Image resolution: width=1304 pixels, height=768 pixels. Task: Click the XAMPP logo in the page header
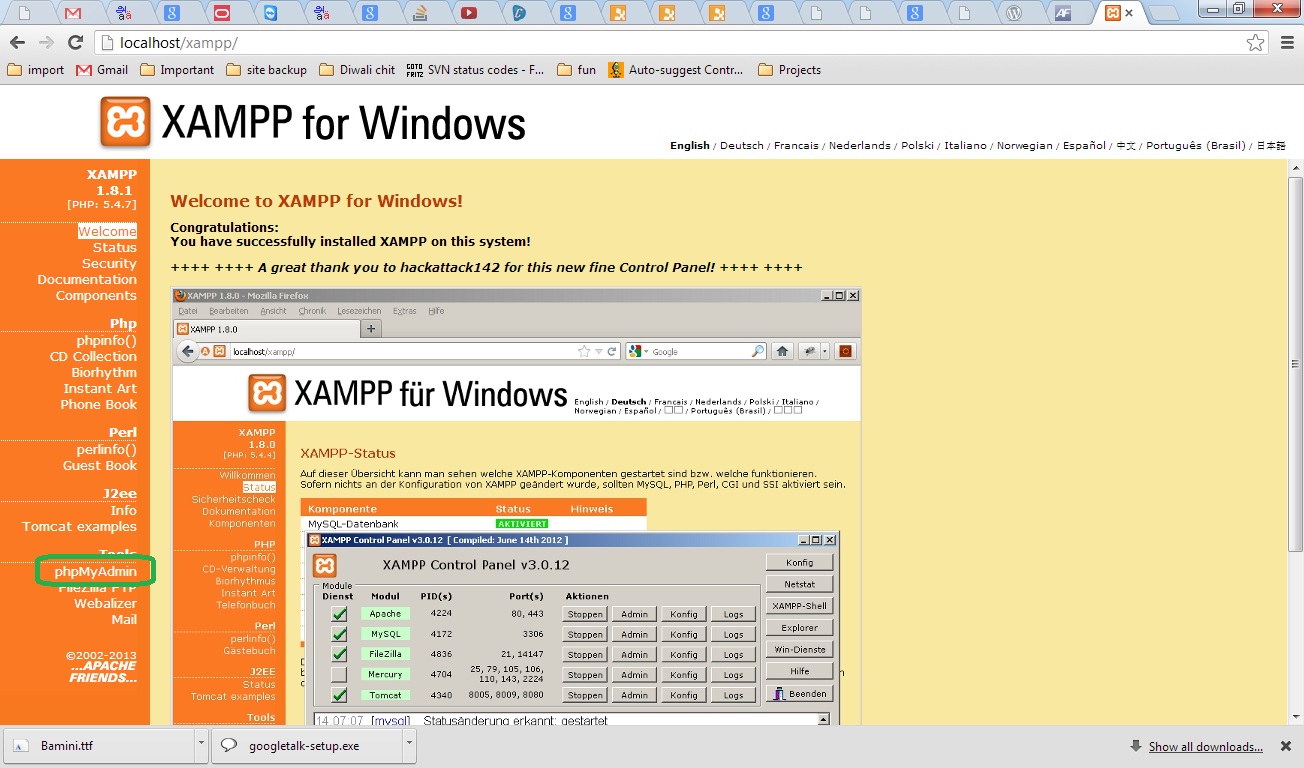125,122
